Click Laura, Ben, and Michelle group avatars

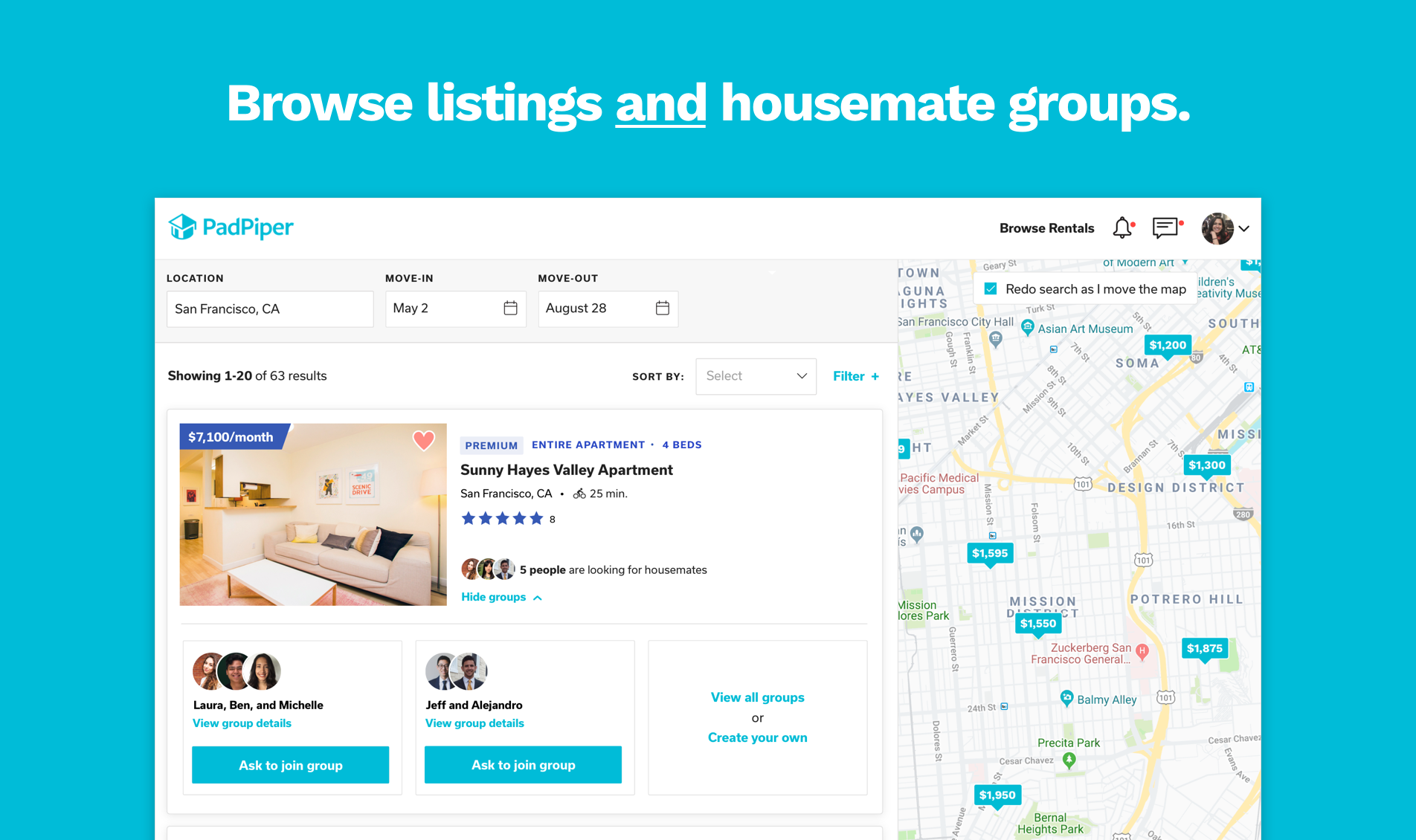point(236,671)
